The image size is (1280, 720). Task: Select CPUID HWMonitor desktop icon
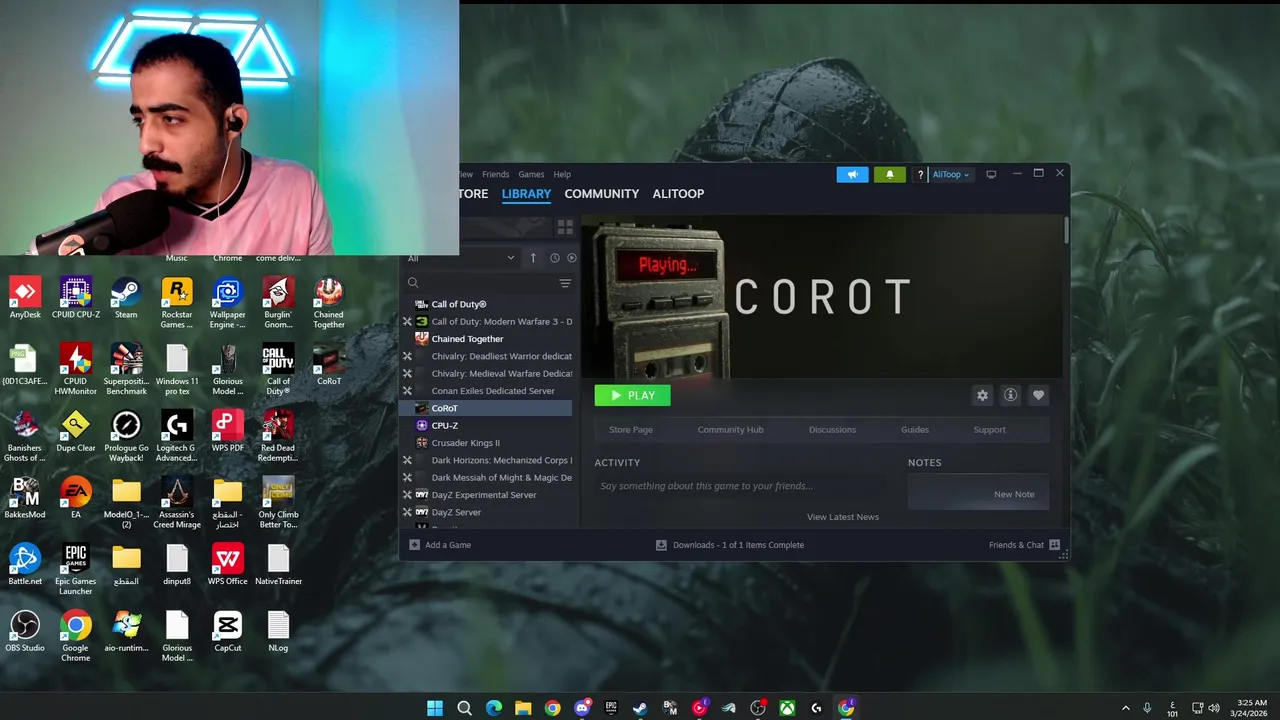(75, 370)
